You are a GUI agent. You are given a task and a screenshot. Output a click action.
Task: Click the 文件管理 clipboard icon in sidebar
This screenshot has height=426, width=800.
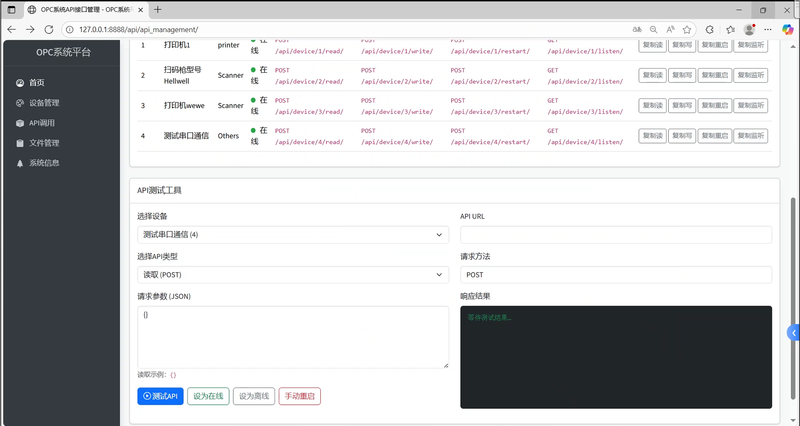point(20,143)
